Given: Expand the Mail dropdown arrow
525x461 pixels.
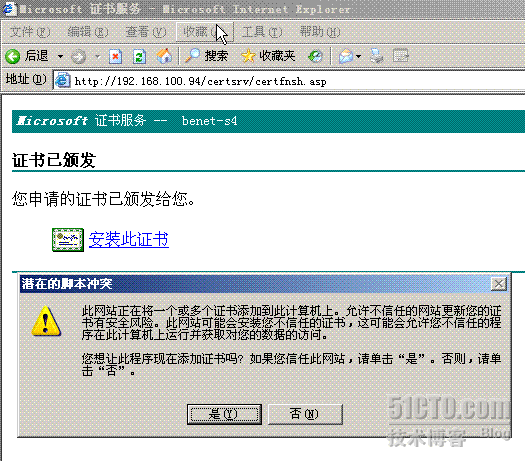Looking at the screenshot, I should point(359,56).
